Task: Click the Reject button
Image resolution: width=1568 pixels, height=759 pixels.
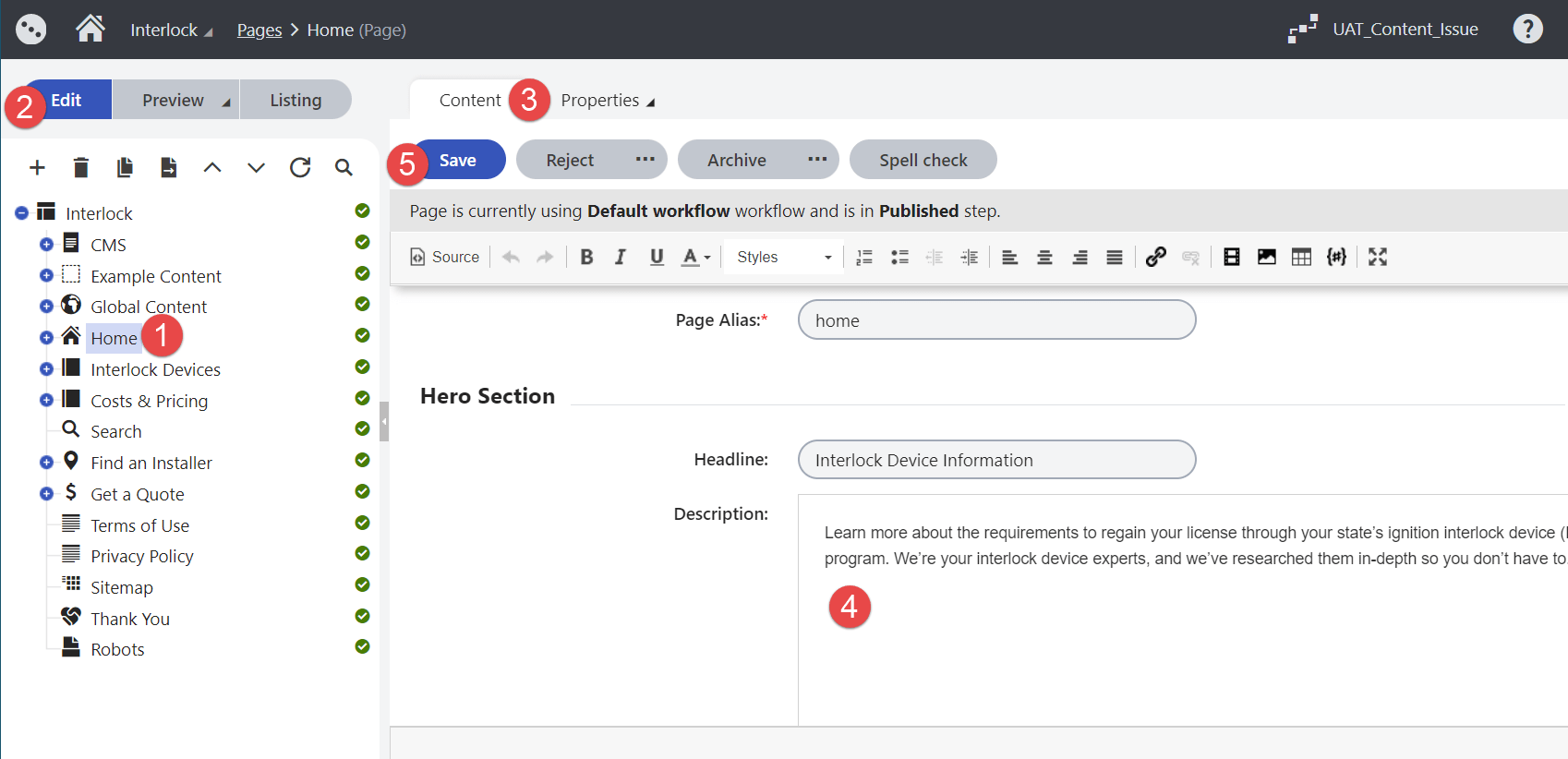Action: click(570, 160)
